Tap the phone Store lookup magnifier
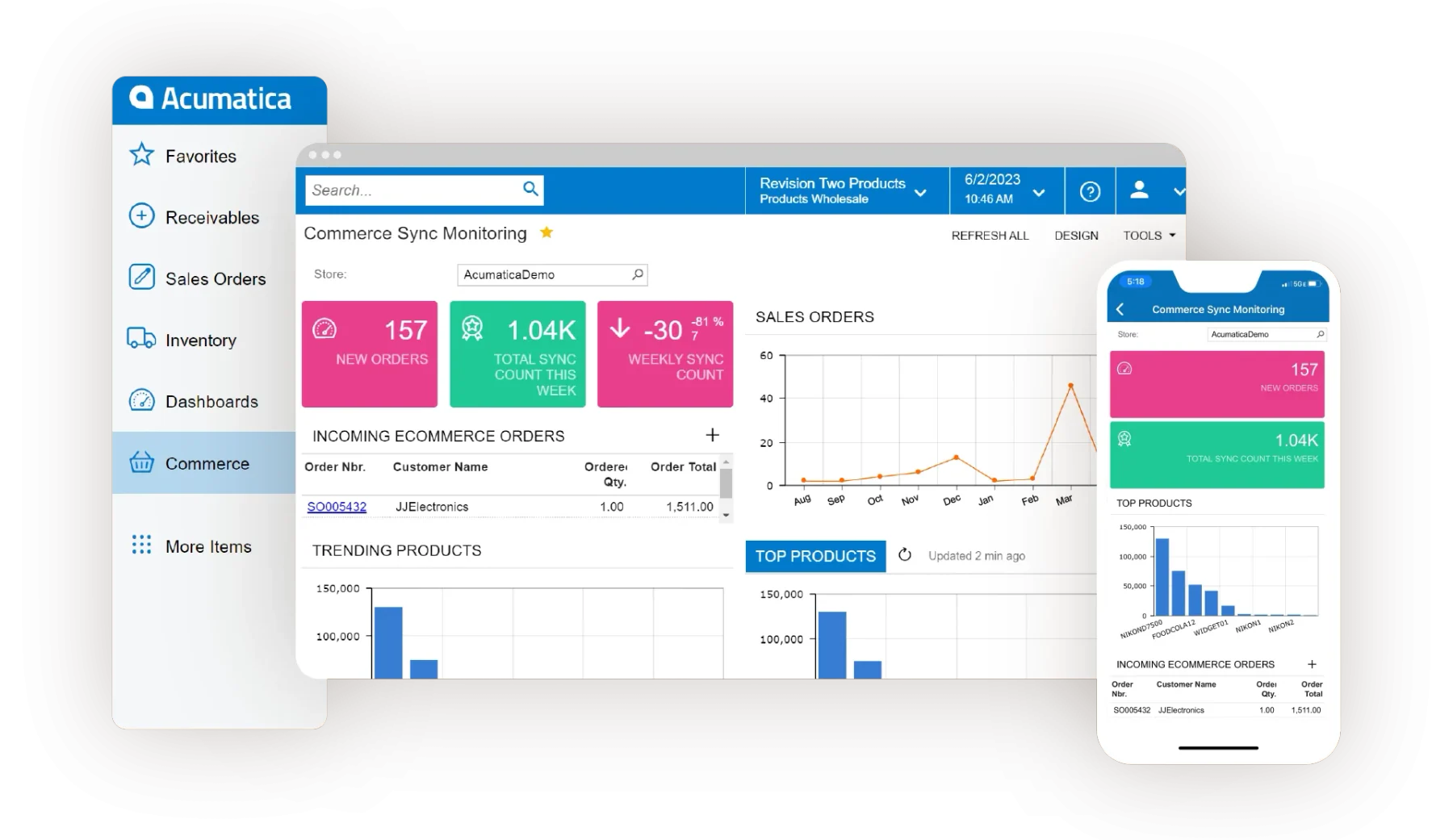Screen dimensions: 1453x840 click(1320, 334)
